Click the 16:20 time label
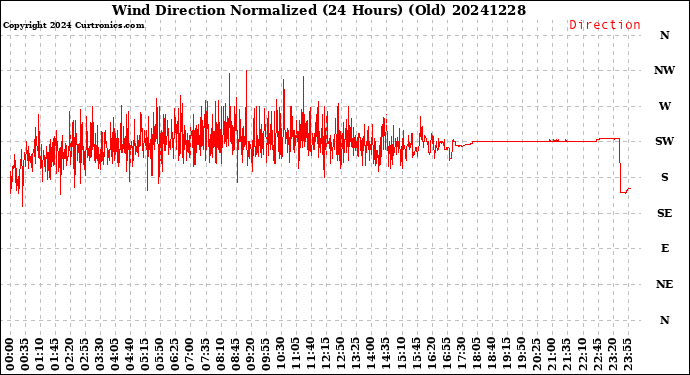 click(x=431, y=354)
